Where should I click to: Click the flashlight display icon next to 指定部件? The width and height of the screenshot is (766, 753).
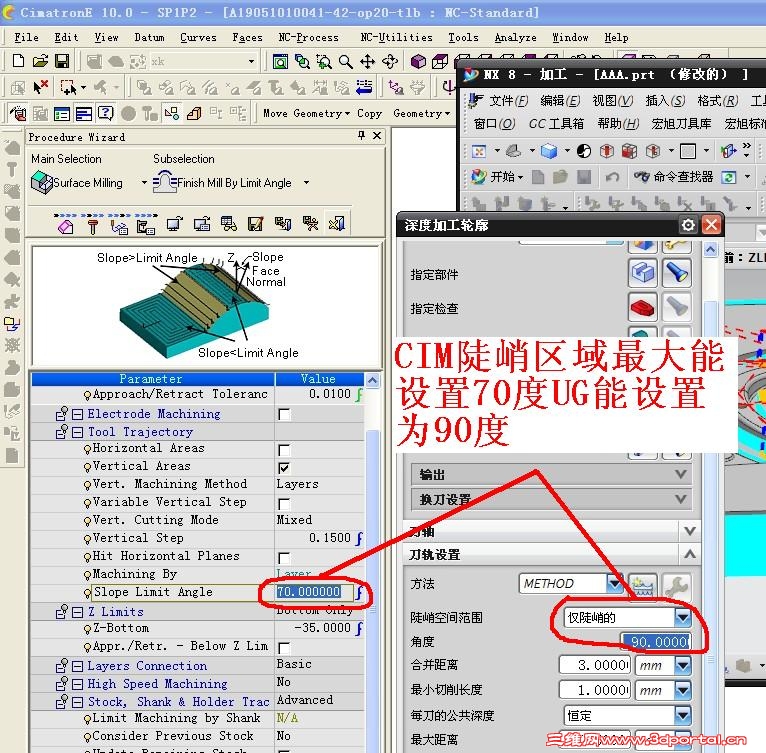click(x=677, y=273)
